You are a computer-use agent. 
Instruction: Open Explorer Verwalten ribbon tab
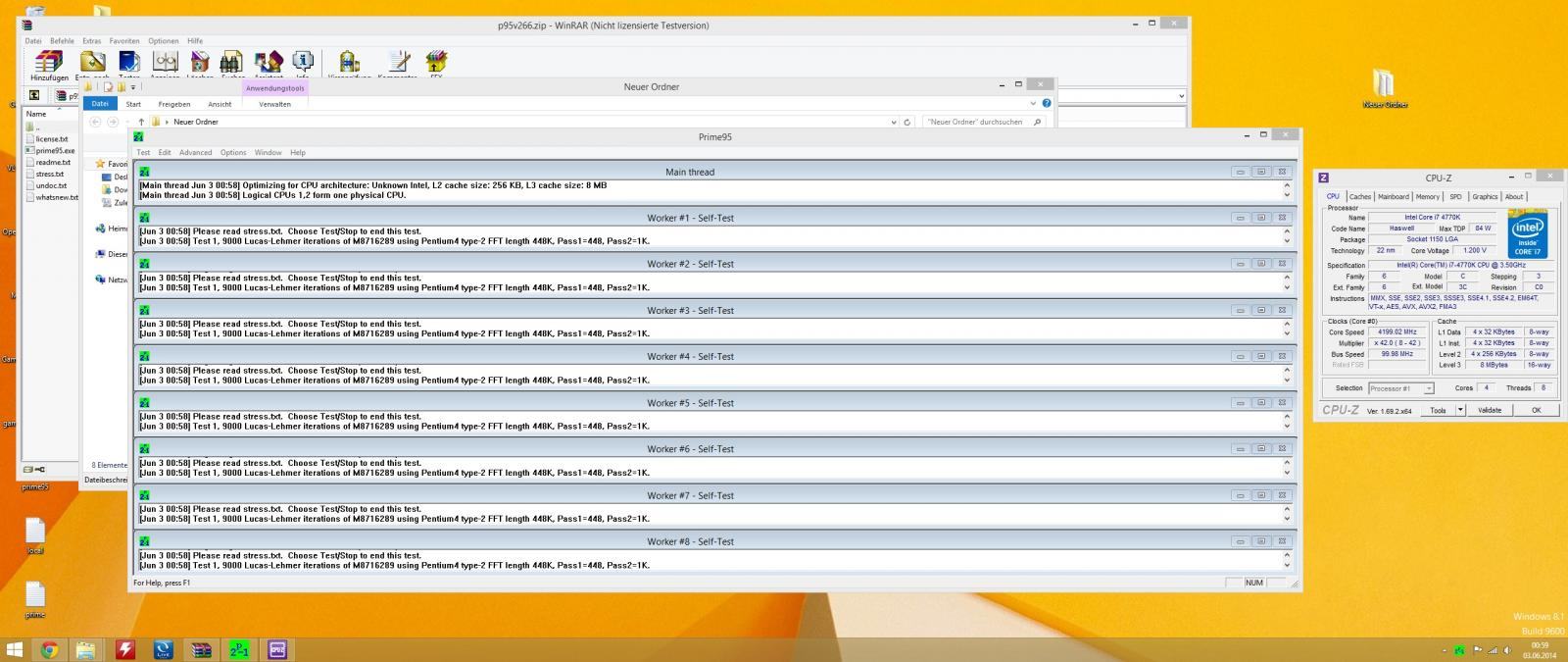[274, 104]
